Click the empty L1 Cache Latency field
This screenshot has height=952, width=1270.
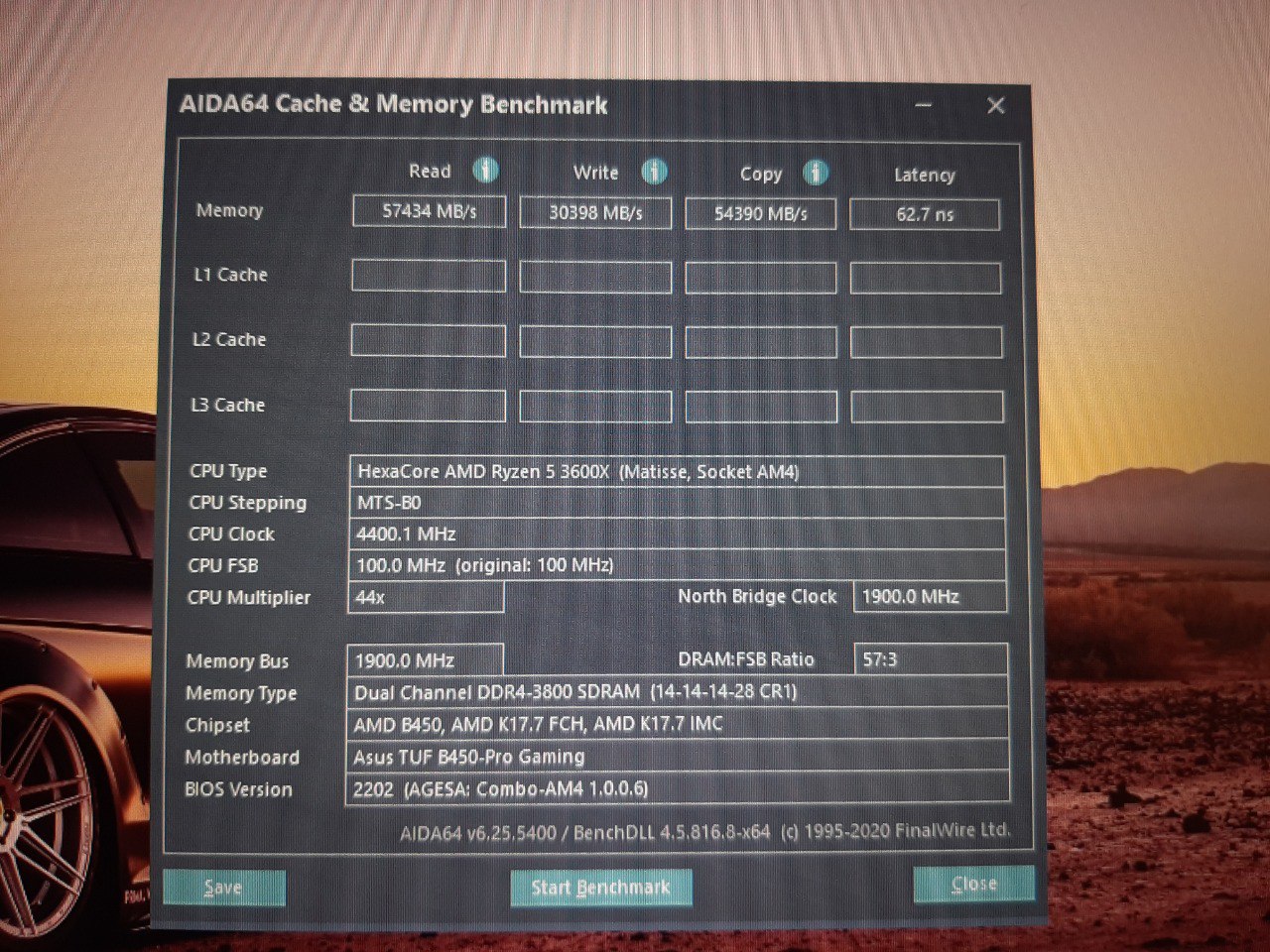926,279
